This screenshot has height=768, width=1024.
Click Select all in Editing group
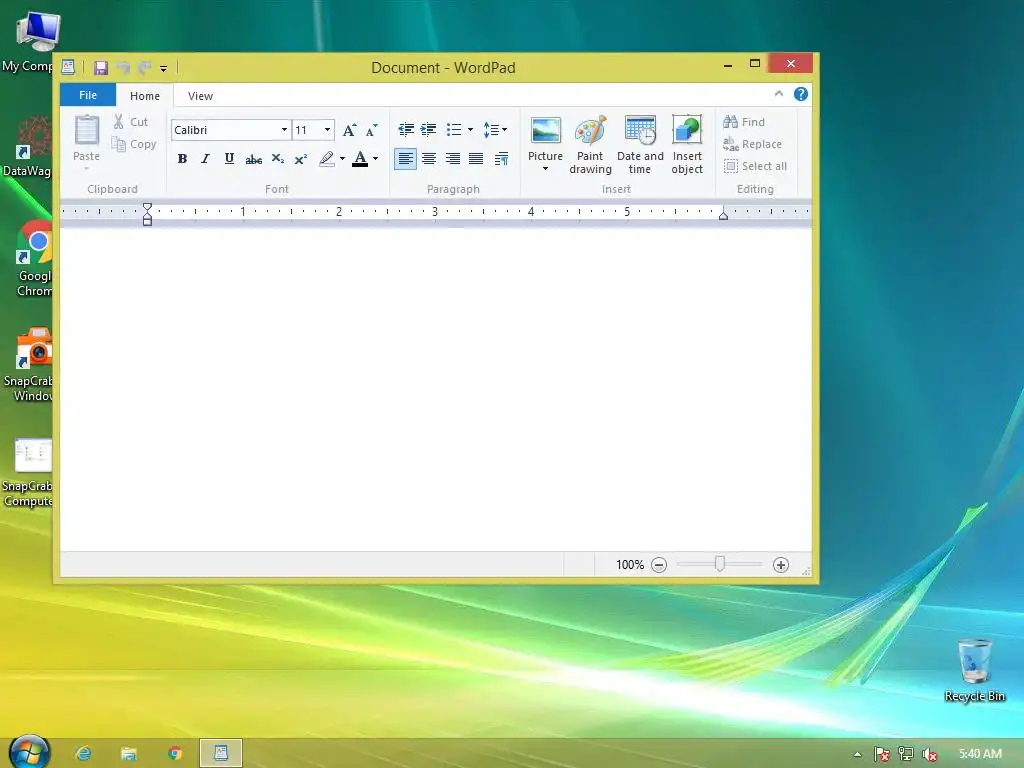pos(755,166)
